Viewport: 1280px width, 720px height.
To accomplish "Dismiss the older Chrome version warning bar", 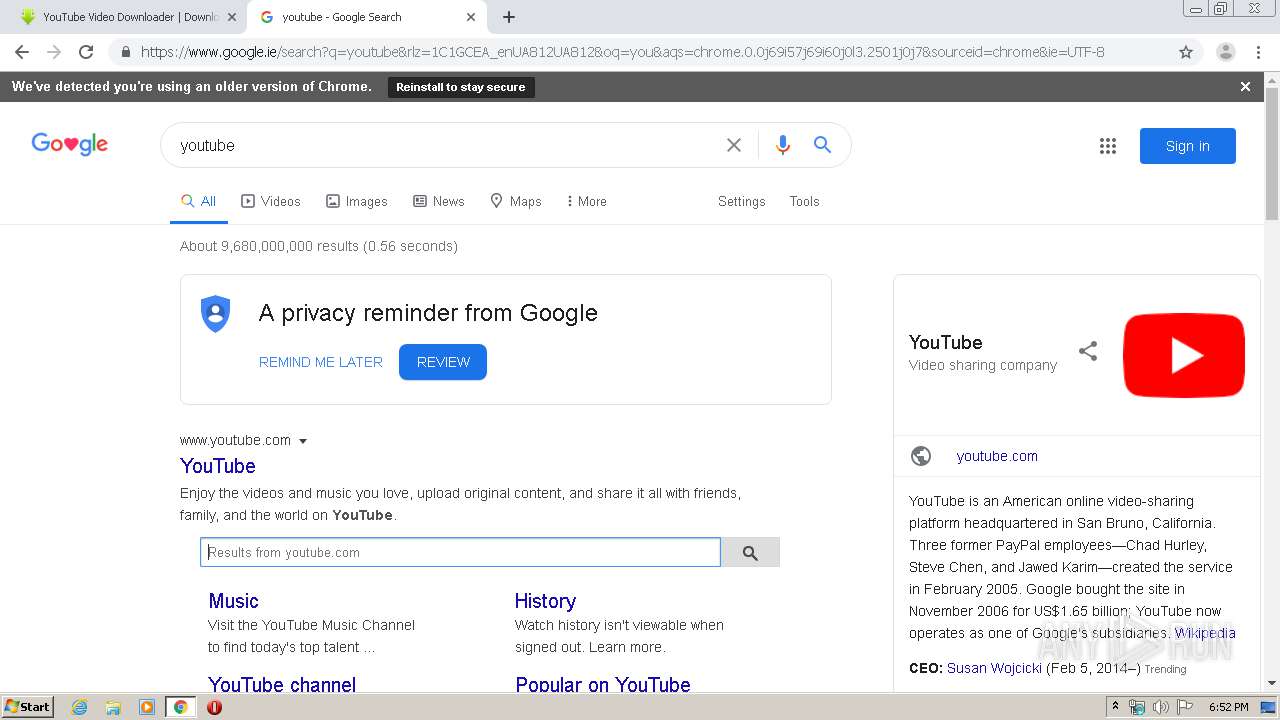I will click(1245, 87).
